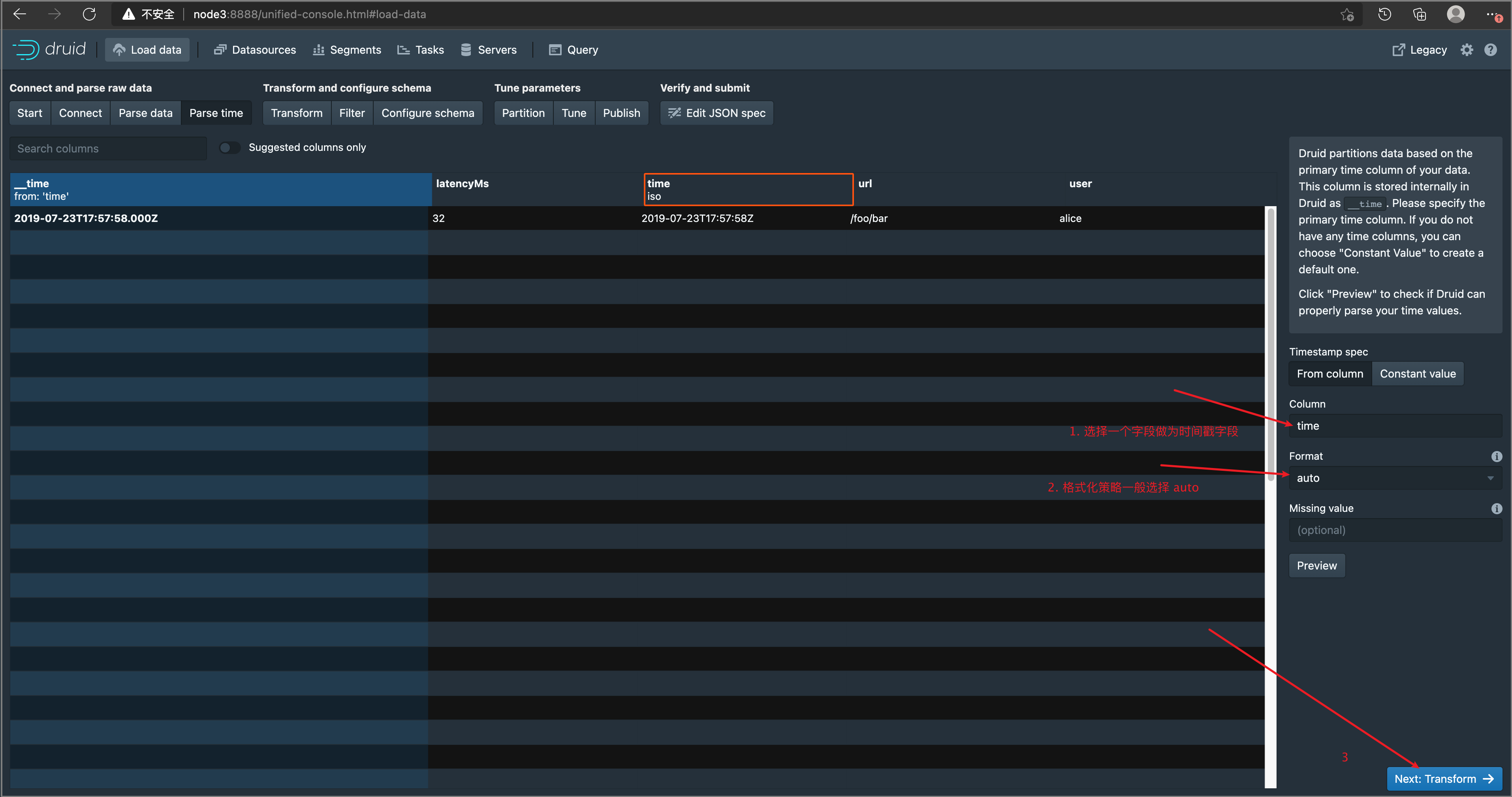Open the Edit JSON spec step

(717, 113)
